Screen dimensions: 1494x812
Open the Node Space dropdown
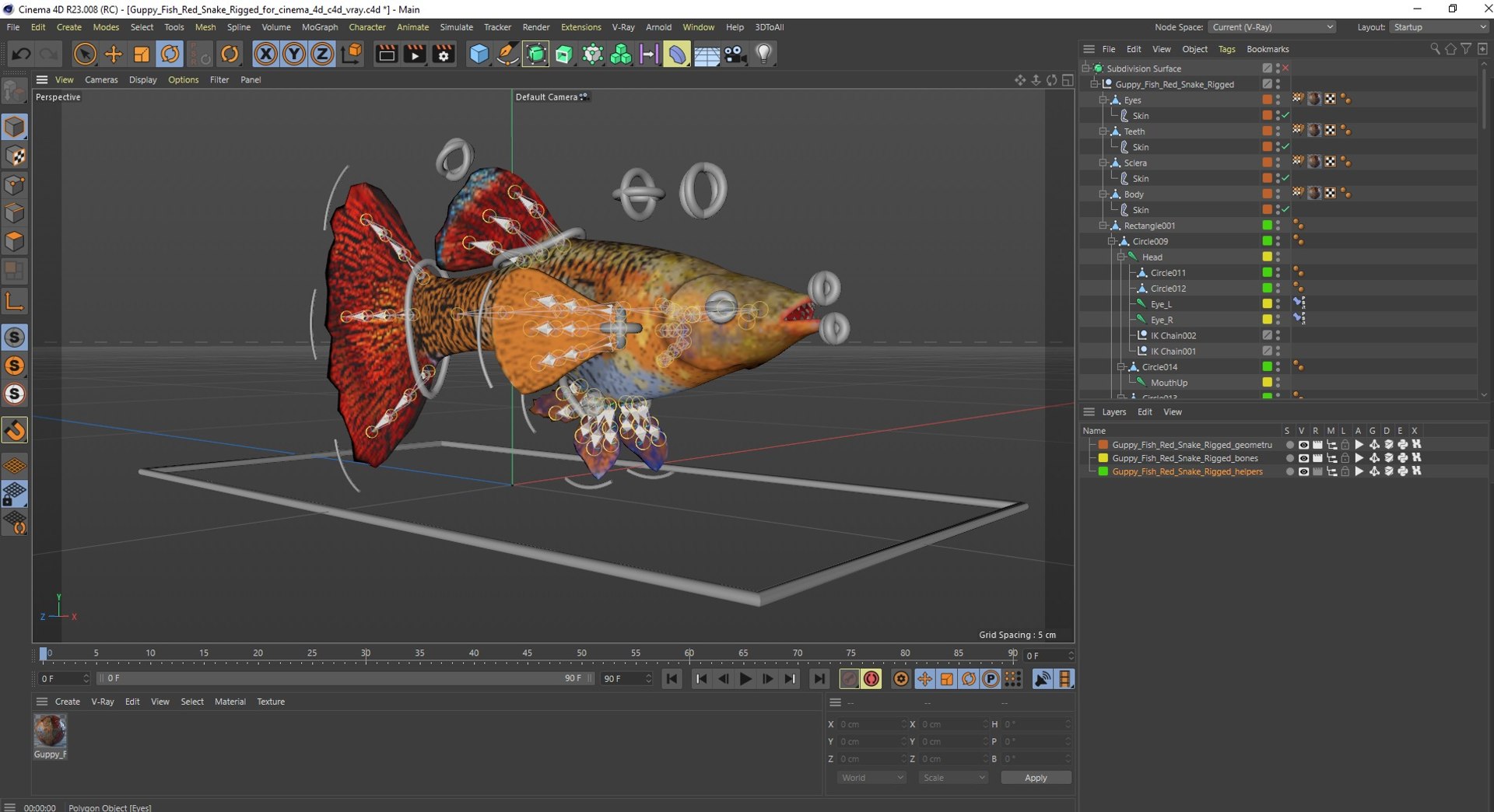pyautogui.click(x=1271, y=27)
